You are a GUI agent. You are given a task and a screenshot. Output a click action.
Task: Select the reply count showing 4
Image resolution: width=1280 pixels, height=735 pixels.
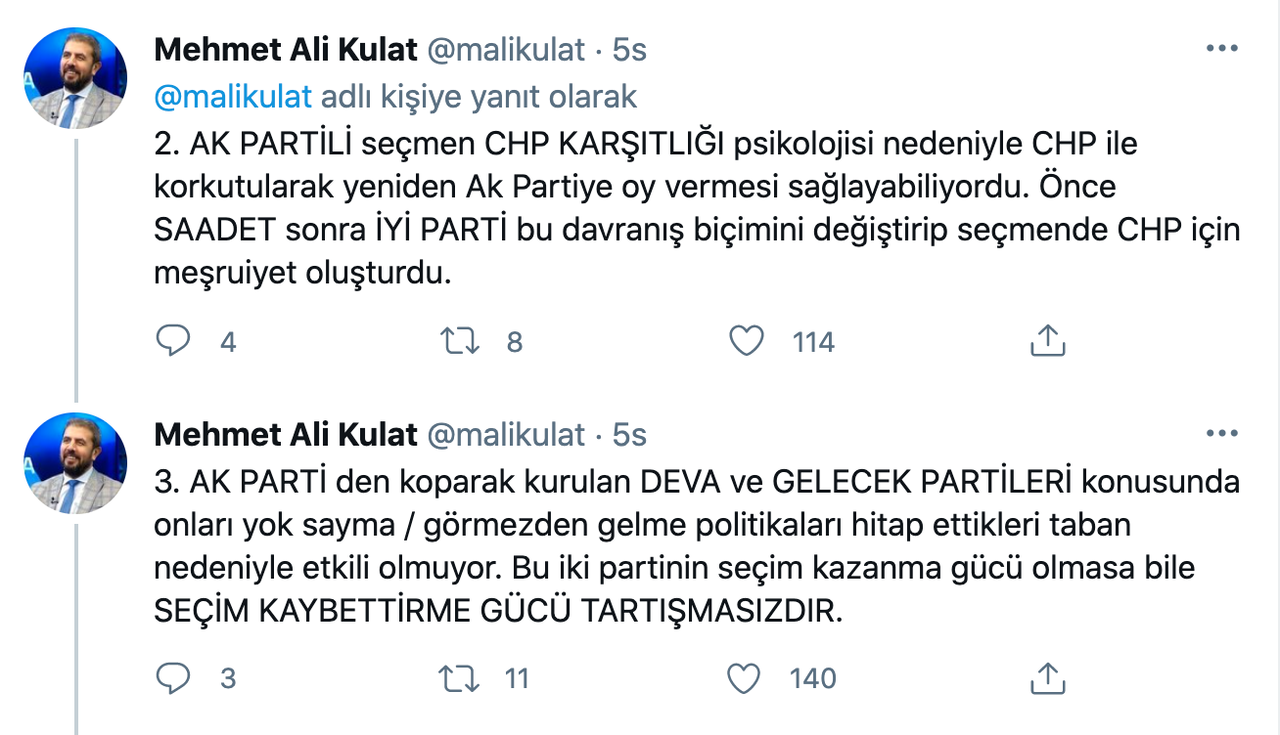[x=227, y=342]
